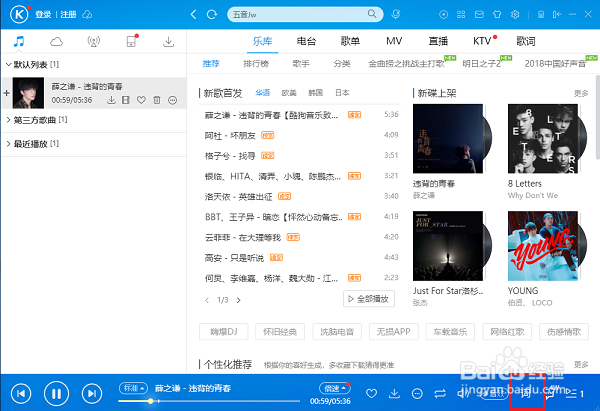This screenshot has height=411, width=600.
Task: Toggle desktop lyrics 词 button
Action: (527, 393)
